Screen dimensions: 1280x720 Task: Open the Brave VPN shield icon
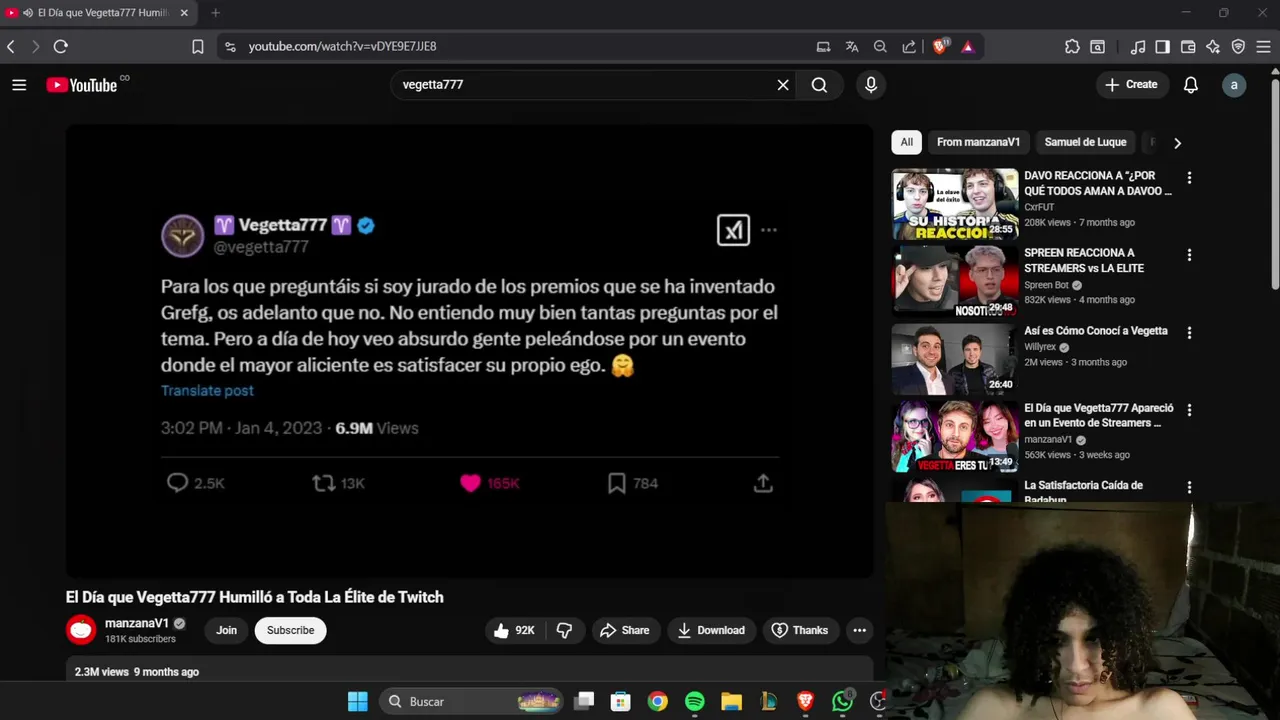click(x=1238, y=46)
